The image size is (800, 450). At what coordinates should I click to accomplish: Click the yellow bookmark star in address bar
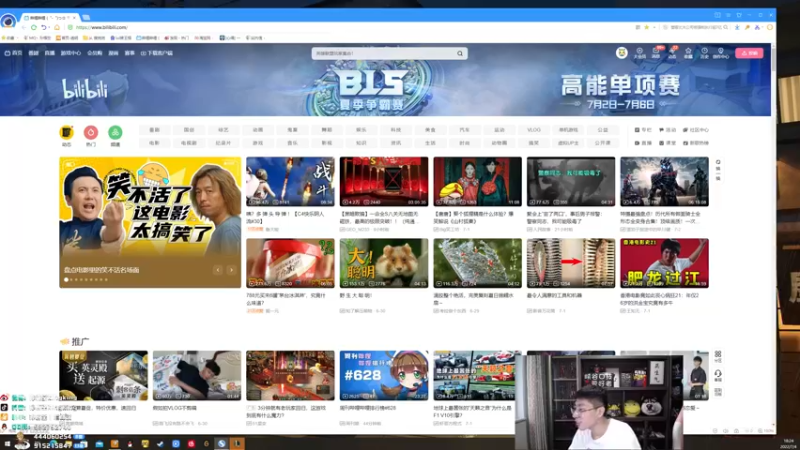(646, 27)
